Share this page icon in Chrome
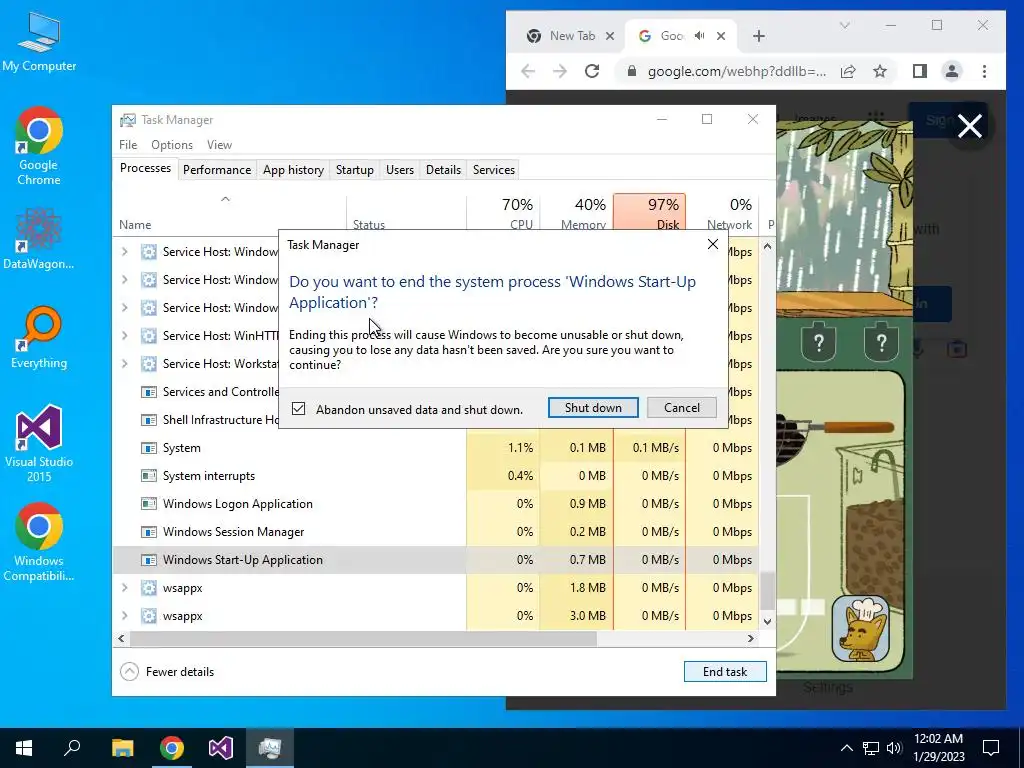This screenshot has height=768, width=1024. 848,71
